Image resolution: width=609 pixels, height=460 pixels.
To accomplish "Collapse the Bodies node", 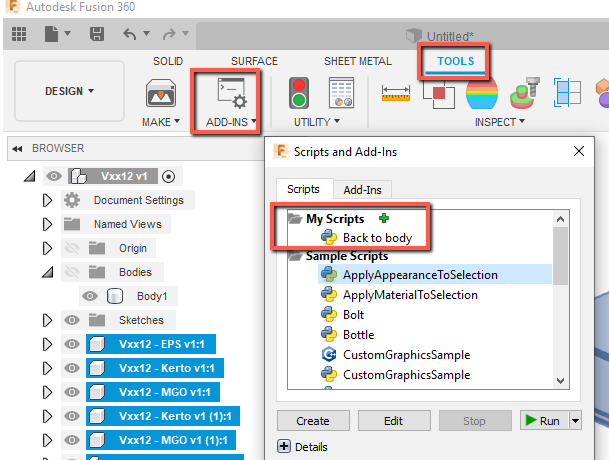I will 48,272.
